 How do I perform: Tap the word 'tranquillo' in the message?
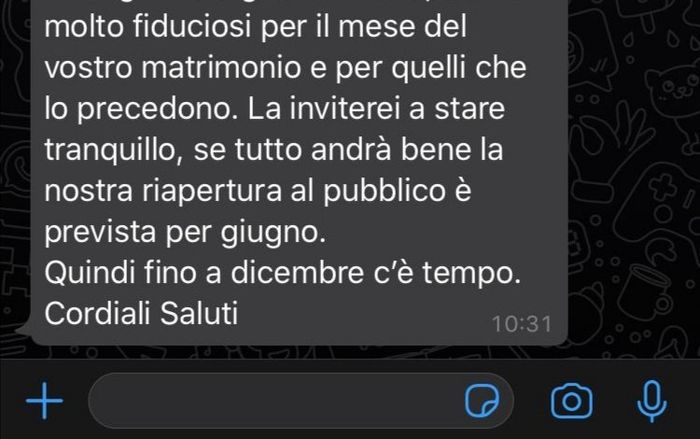click(112, 151)
